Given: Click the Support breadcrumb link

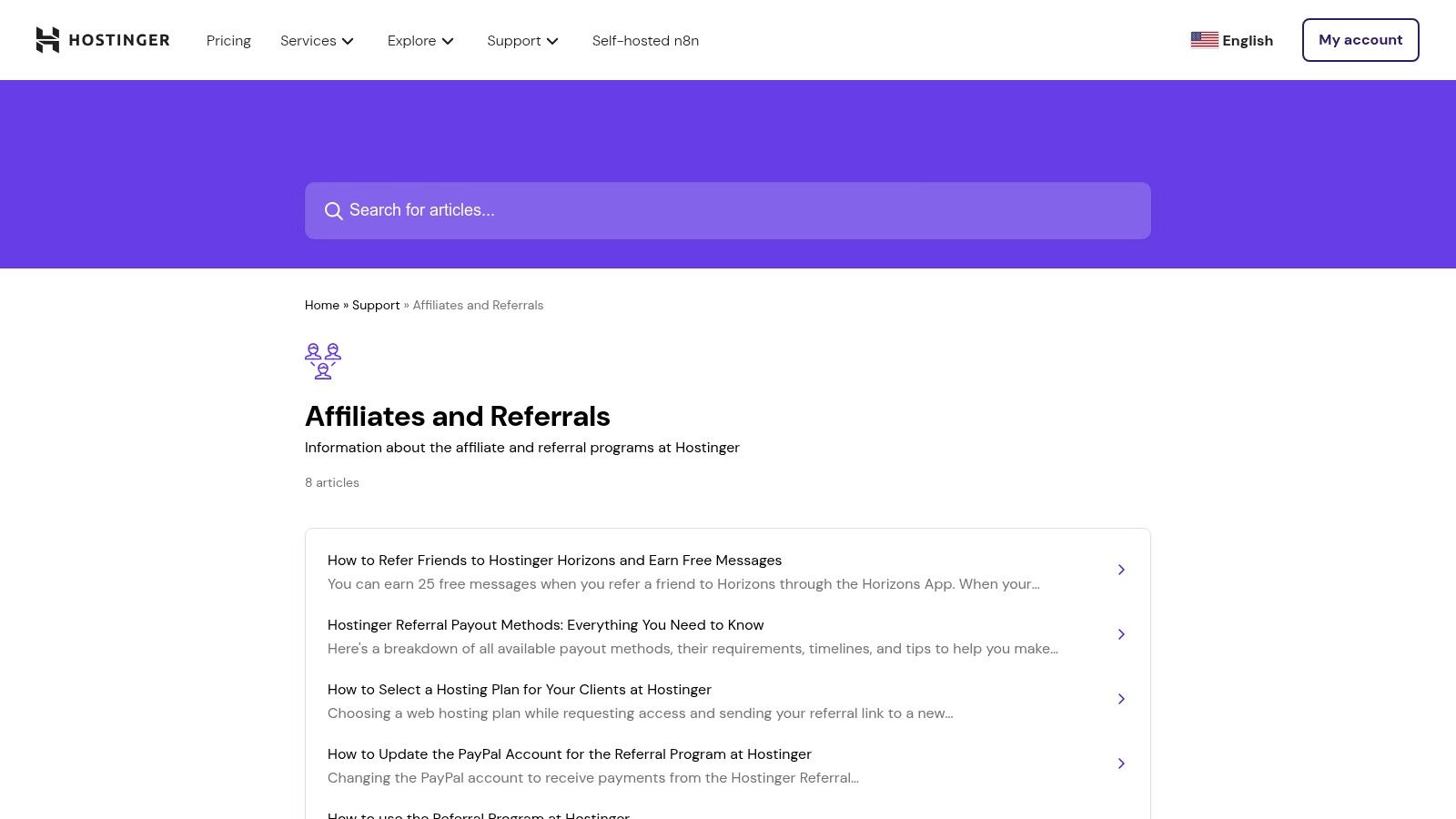Looking at the screenshot, I should coord(376,305).
